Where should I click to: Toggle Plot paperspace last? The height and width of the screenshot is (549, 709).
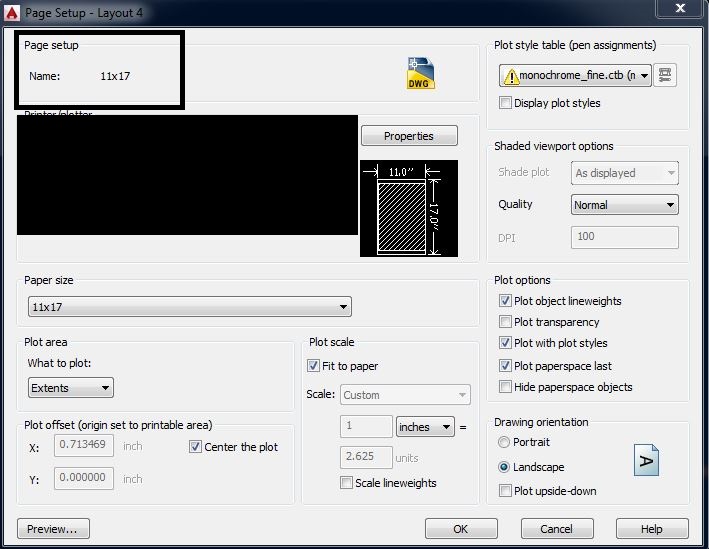505,365
